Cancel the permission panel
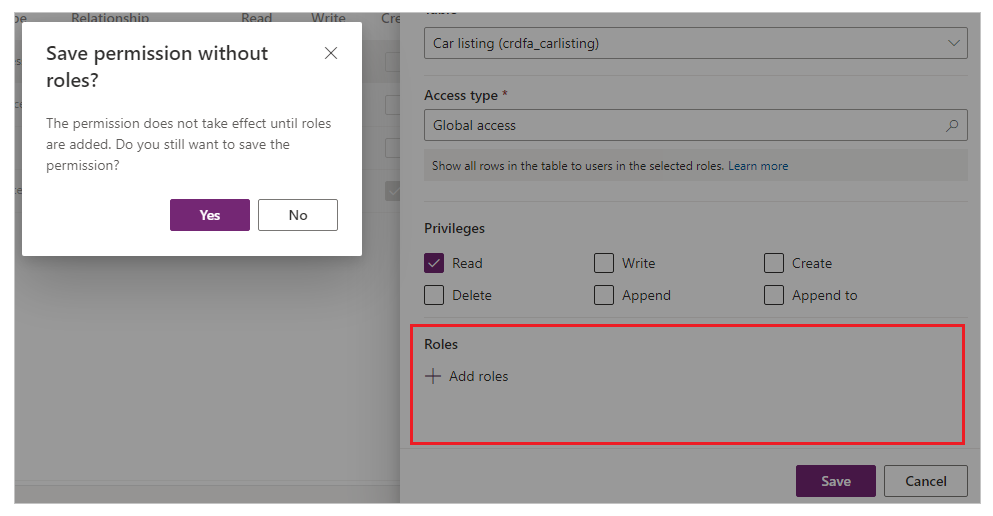The image size is (993, 516). [x=925, y=481]
